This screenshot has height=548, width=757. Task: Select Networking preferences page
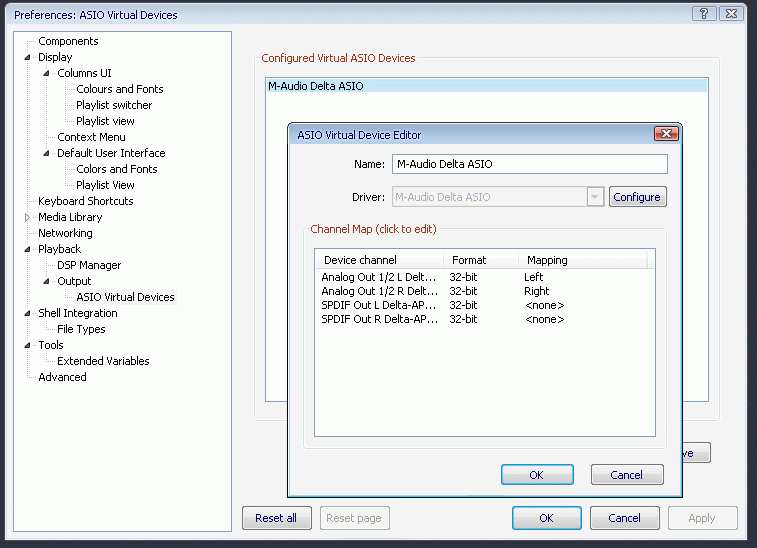pyautogui.click(x=65, y=233)
